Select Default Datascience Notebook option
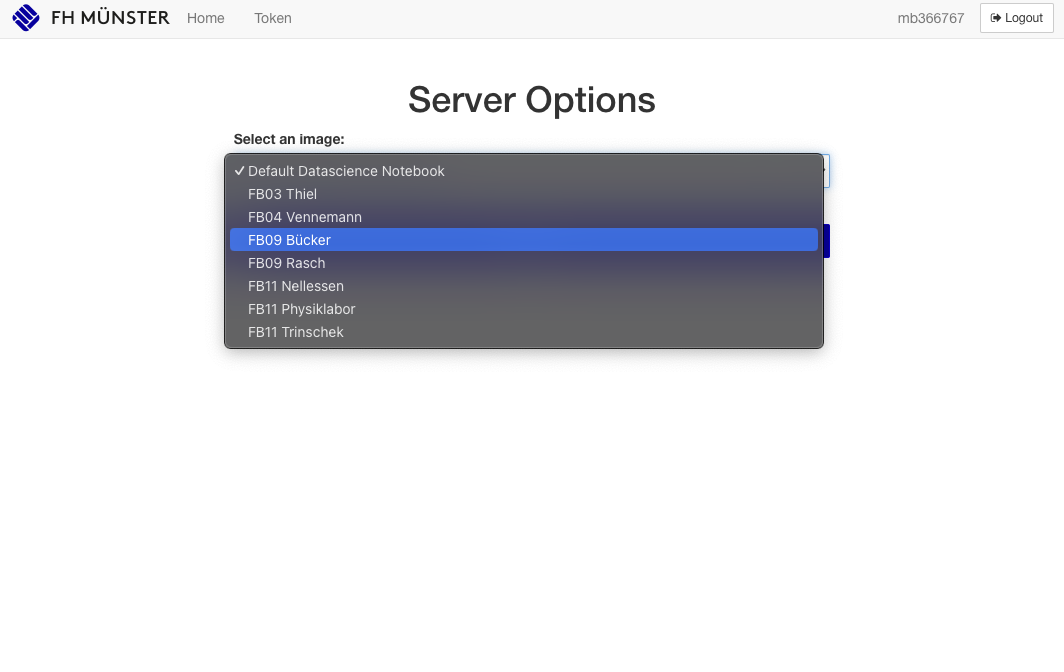The image size is (1064, 672). tap(346, 171)
